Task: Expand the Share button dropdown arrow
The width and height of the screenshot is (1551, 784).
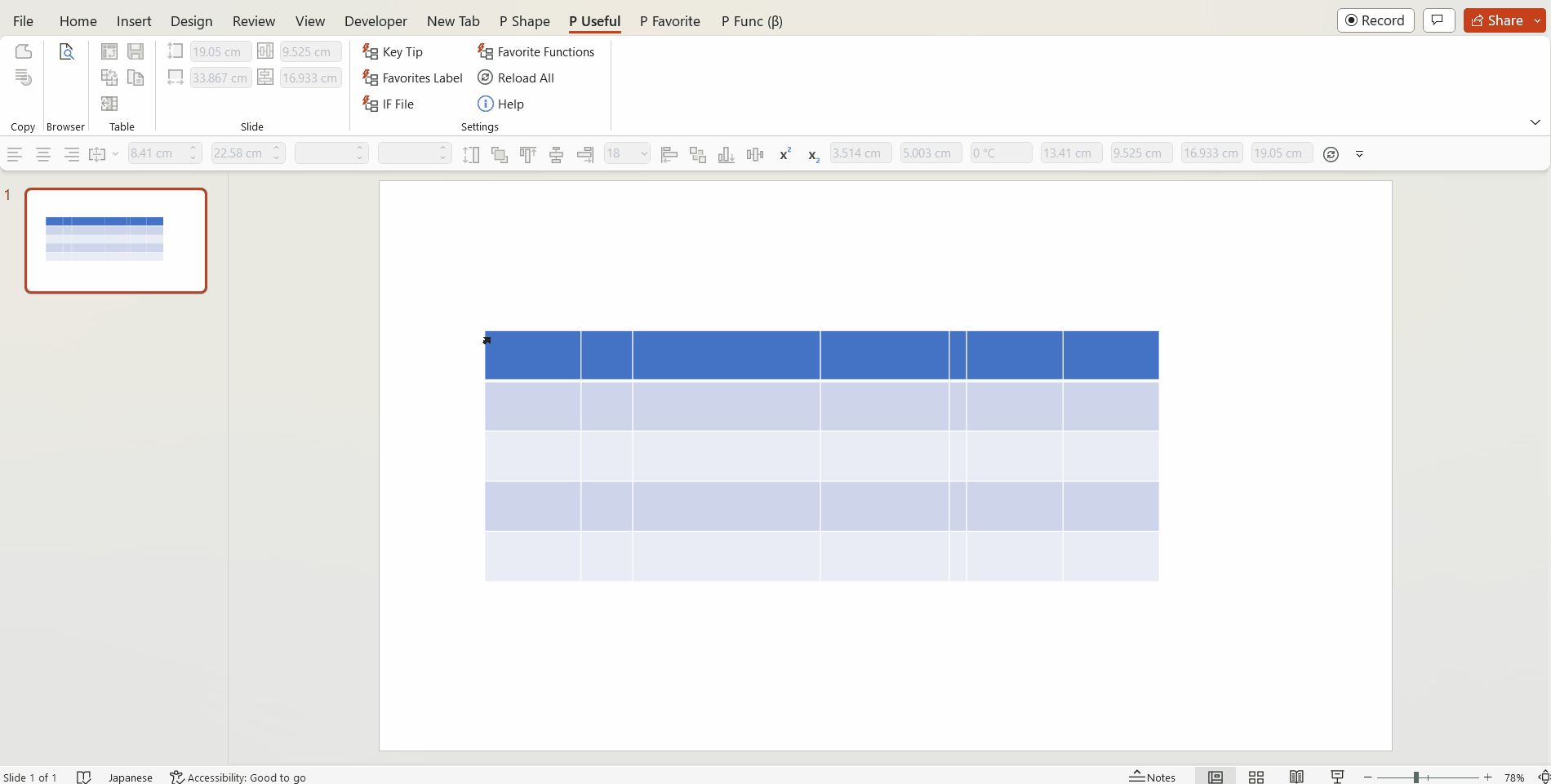Action: 1537,20
